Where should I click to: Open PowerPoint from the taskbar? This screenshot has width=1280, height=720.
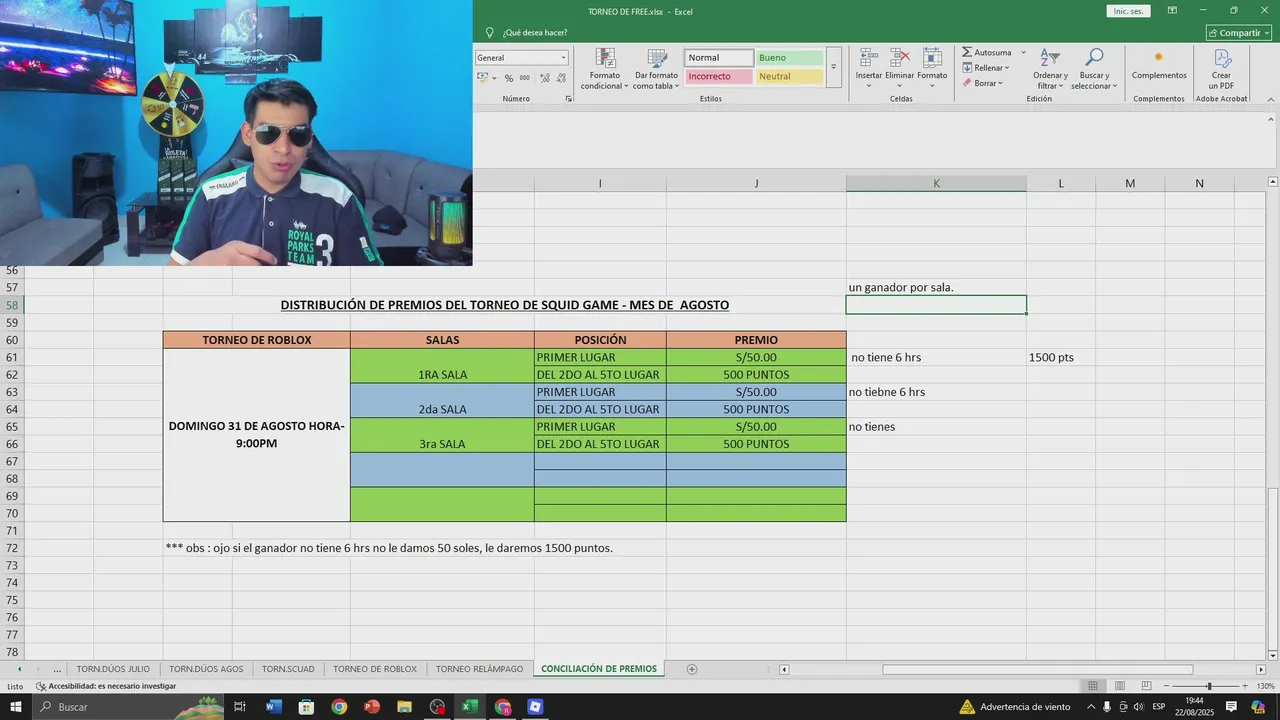372,707
